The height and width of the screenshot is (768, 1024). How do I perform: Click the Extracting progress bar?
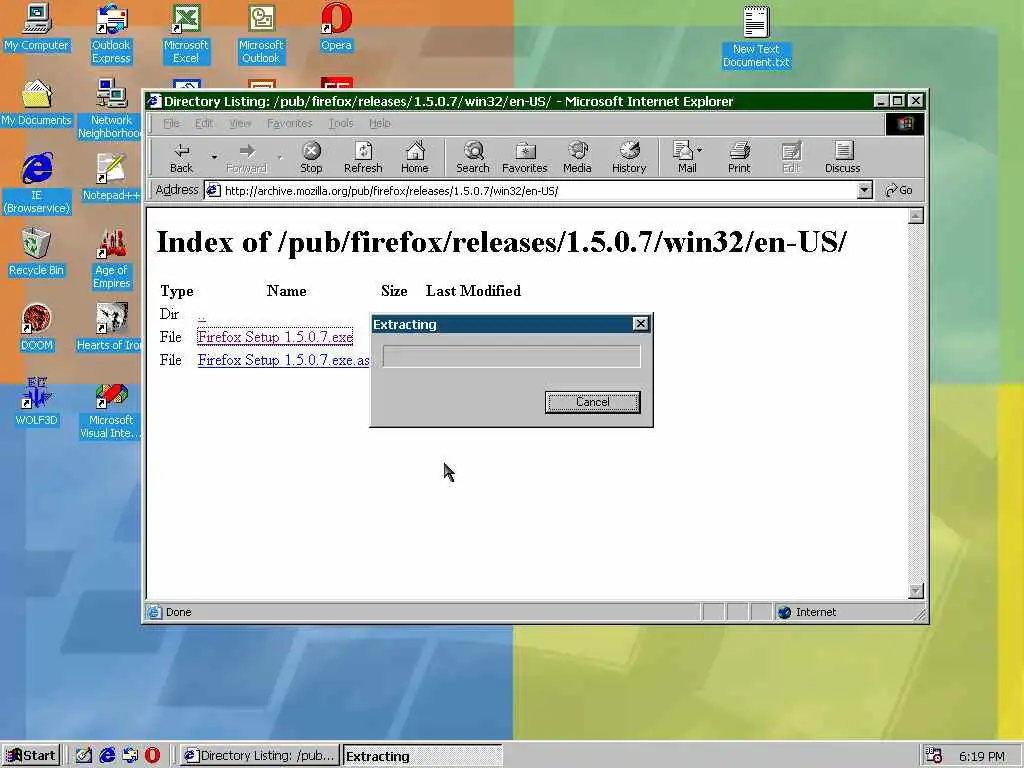click(511, 357)
